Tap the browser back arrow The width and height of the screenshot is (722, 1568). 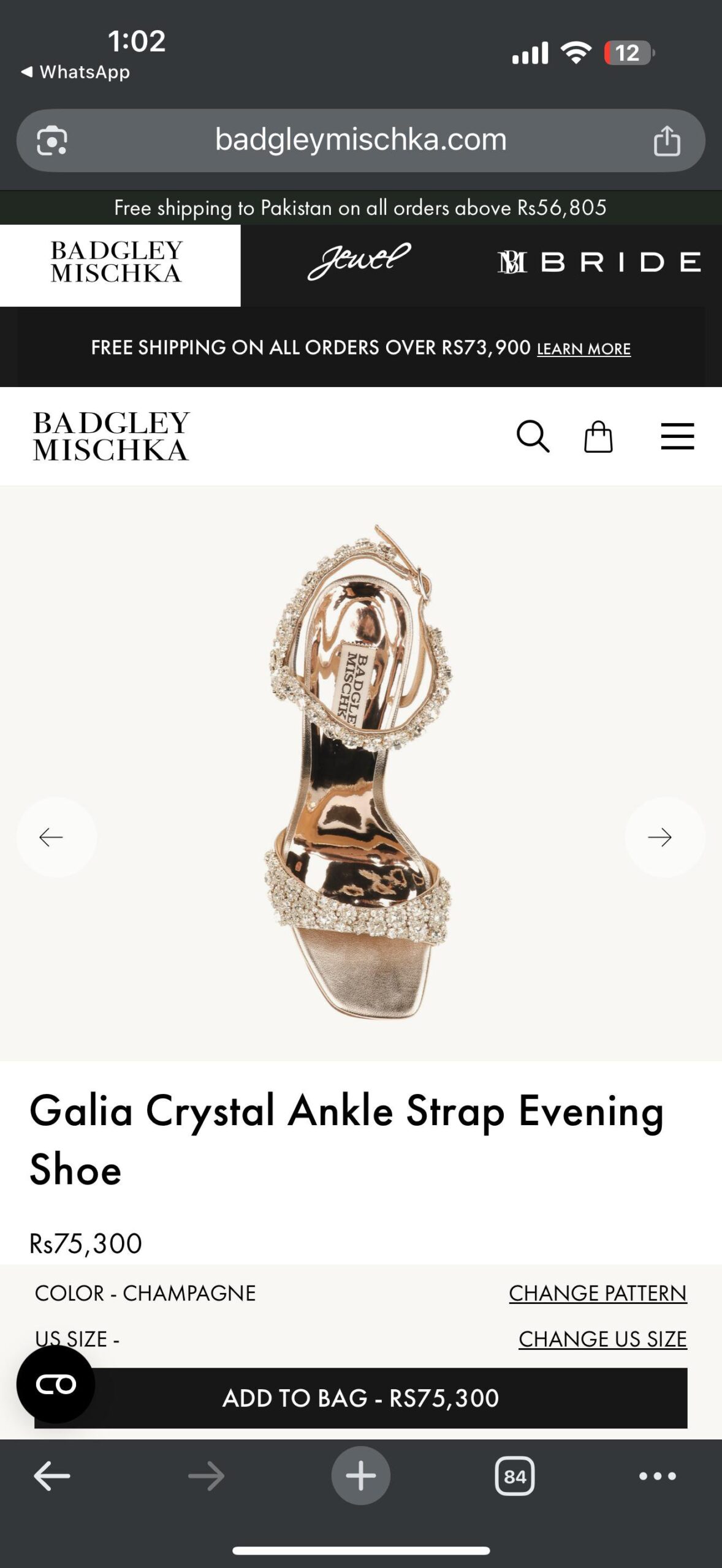[52, 1476]
